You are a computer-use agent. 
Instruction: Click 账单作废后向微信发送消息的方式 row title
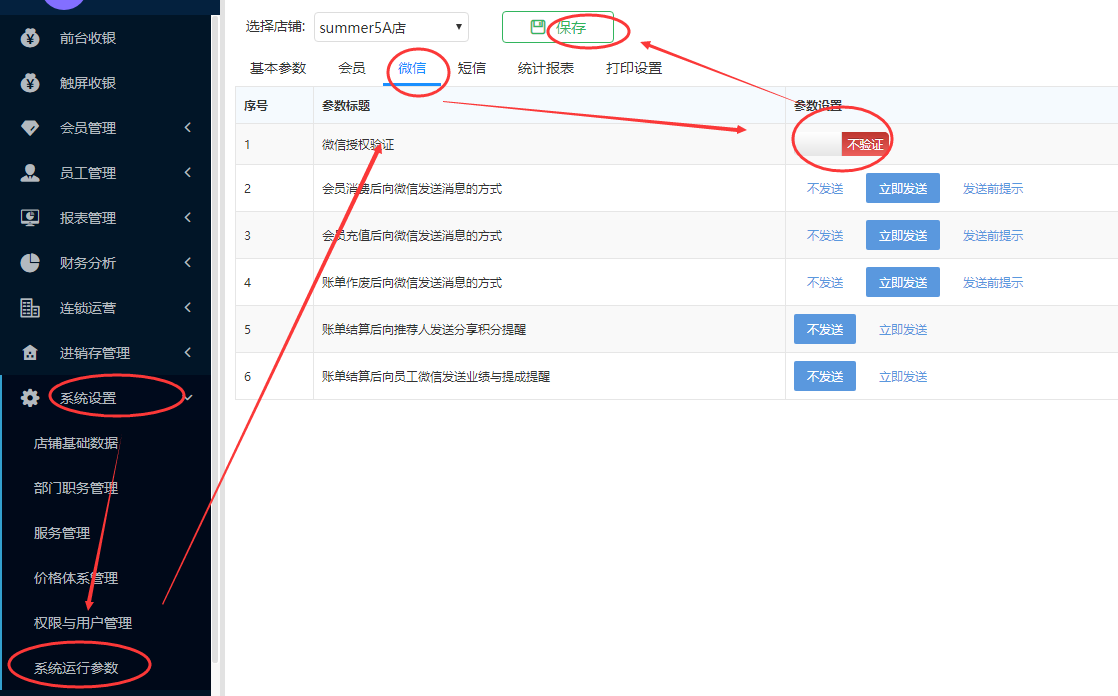411,282
